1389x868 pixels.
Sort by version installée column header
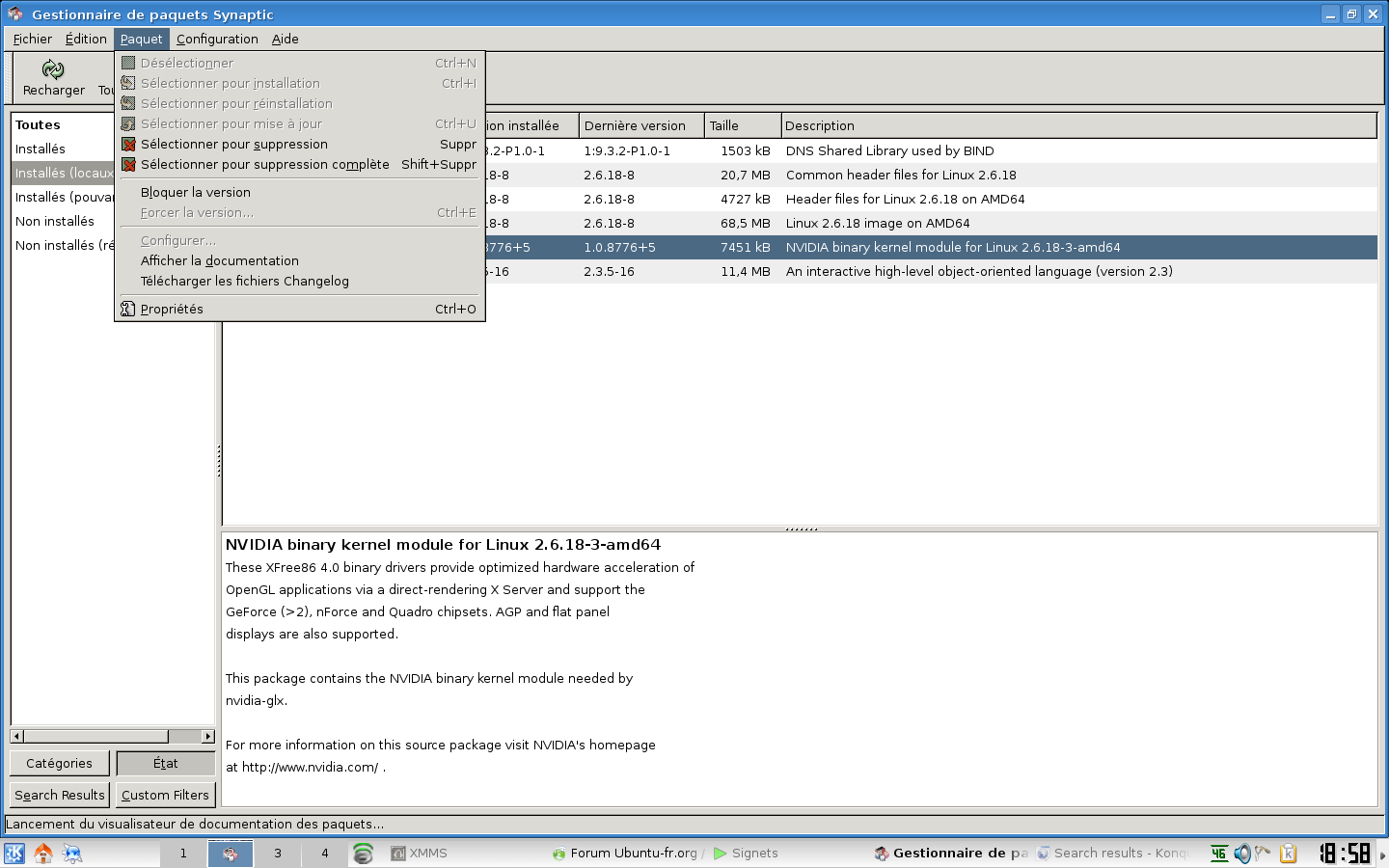[x=531, y=125]
